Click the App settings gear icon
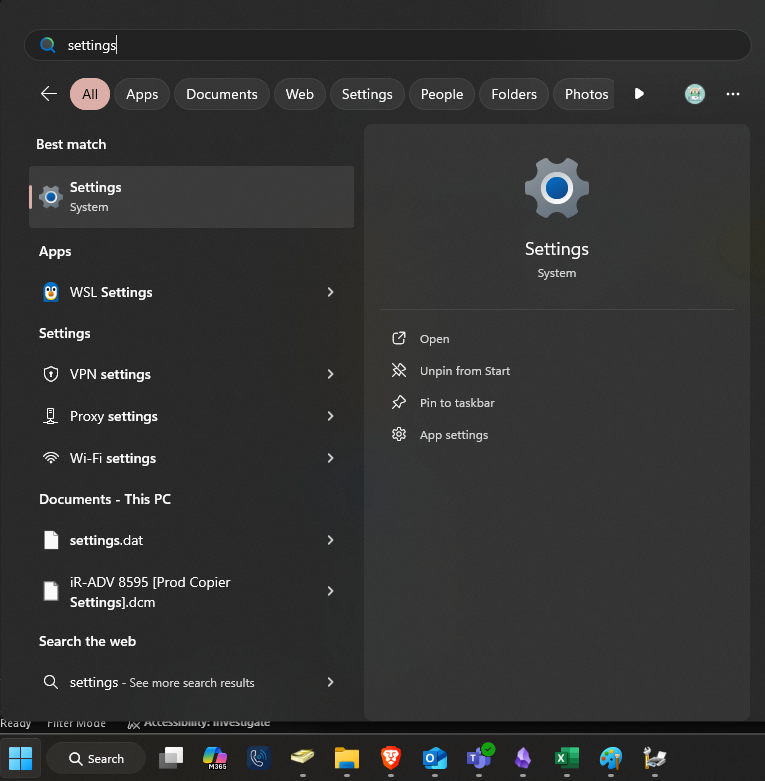 [x=399, y=434]
